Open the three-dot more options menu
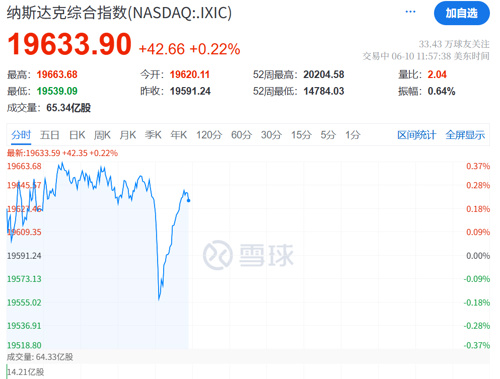Image resolution: width=500 pixels, height=379 pixels. click(x=410, y=12)
